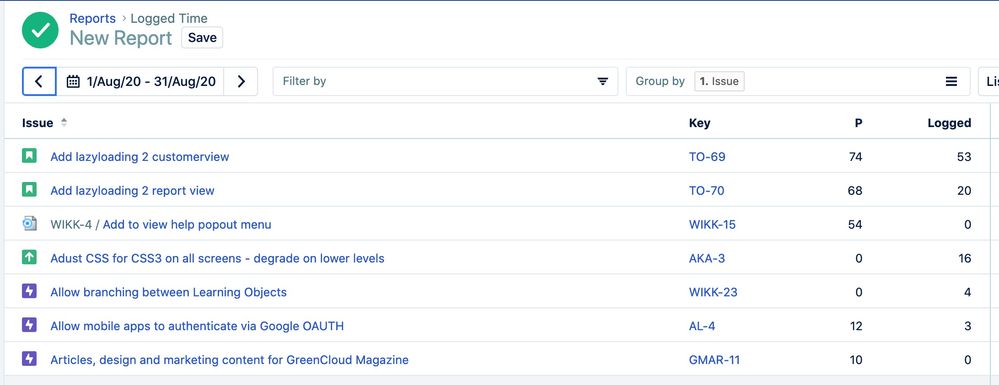Click logged value 53 in TO-69 row
999x385 pixels.
point(964,157)
